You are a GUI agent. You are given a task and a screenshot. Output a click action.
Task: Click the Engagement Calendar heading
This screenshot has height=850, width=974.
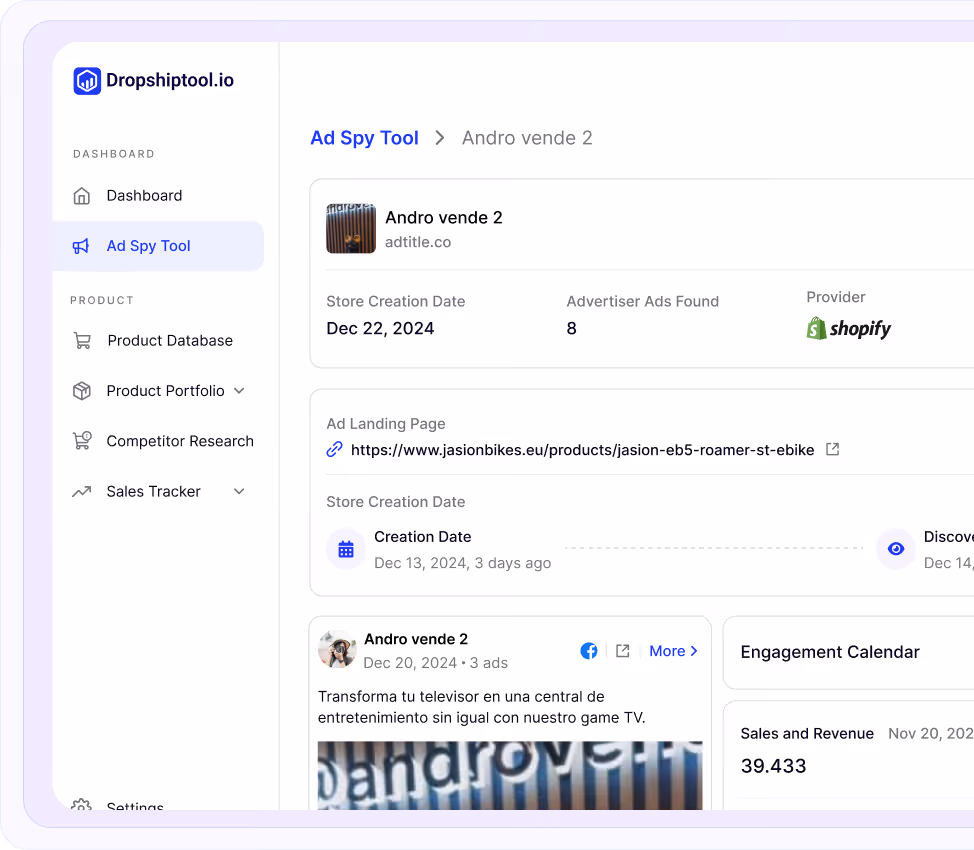(x=830, y=652)
